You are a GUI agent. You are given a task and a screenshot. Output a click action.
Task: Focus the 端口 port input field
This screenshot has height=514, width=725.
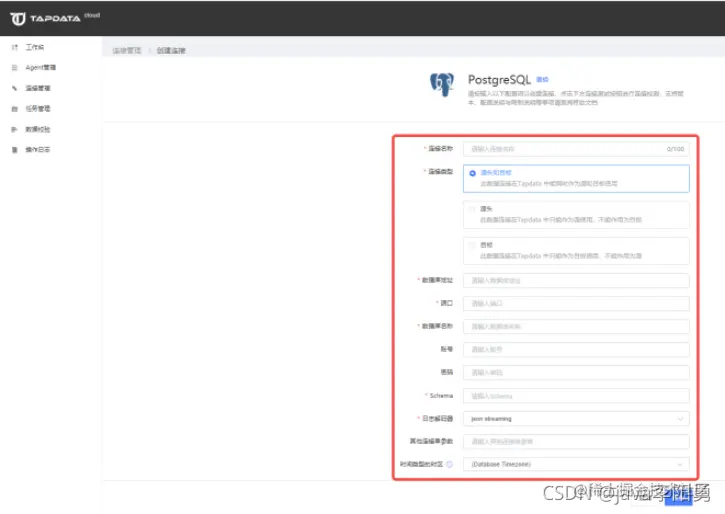[576, 304]
